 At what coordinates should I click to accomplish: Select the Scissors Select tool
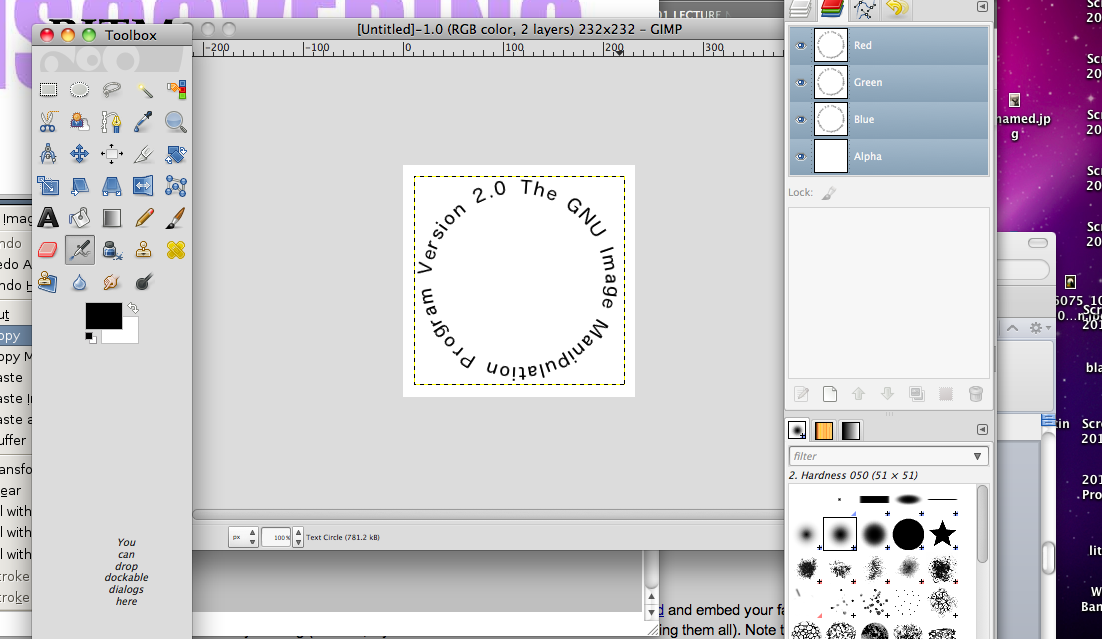(x=48, y=122)
